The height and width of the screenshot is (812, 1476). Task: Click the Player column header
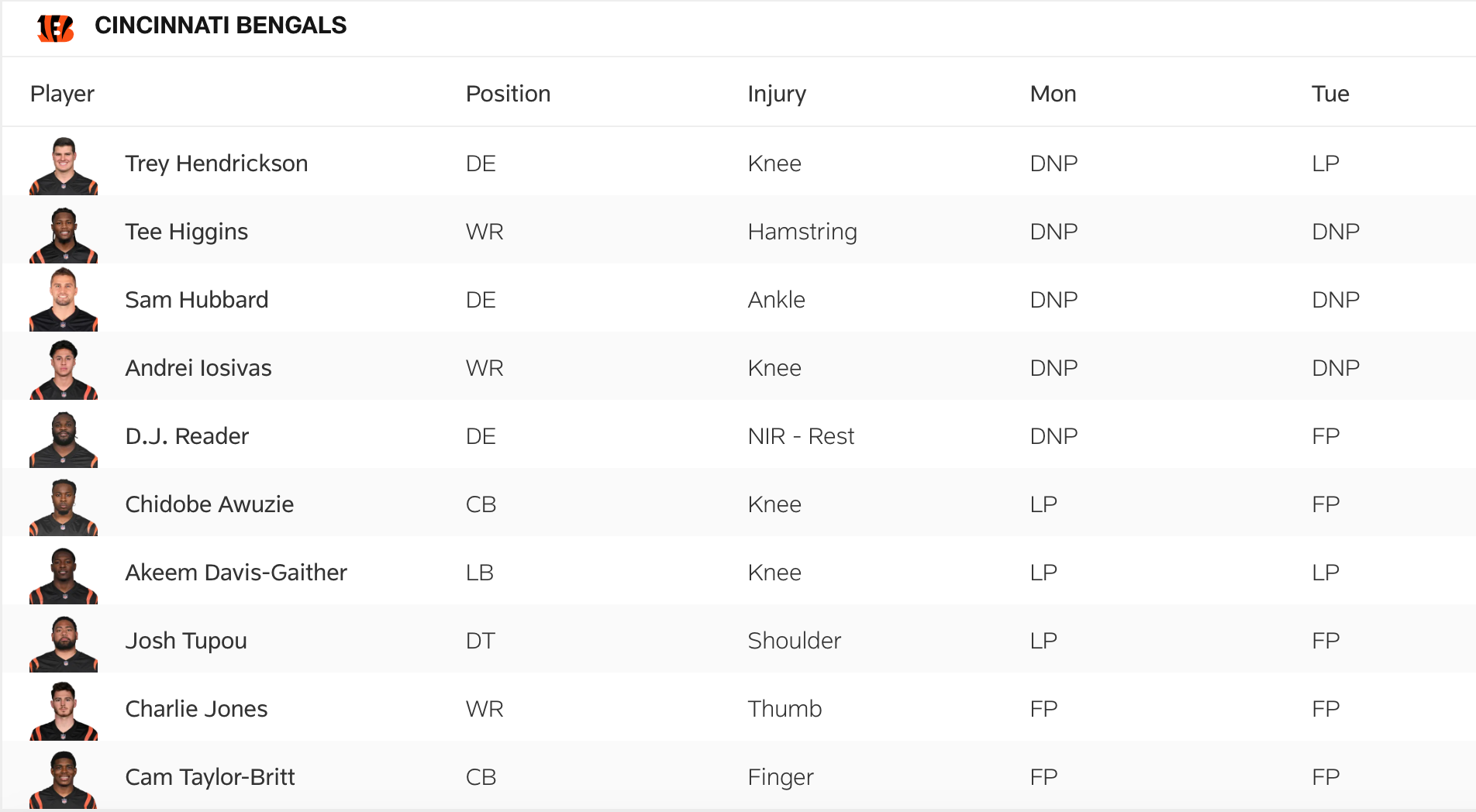(x=62, y=94)
